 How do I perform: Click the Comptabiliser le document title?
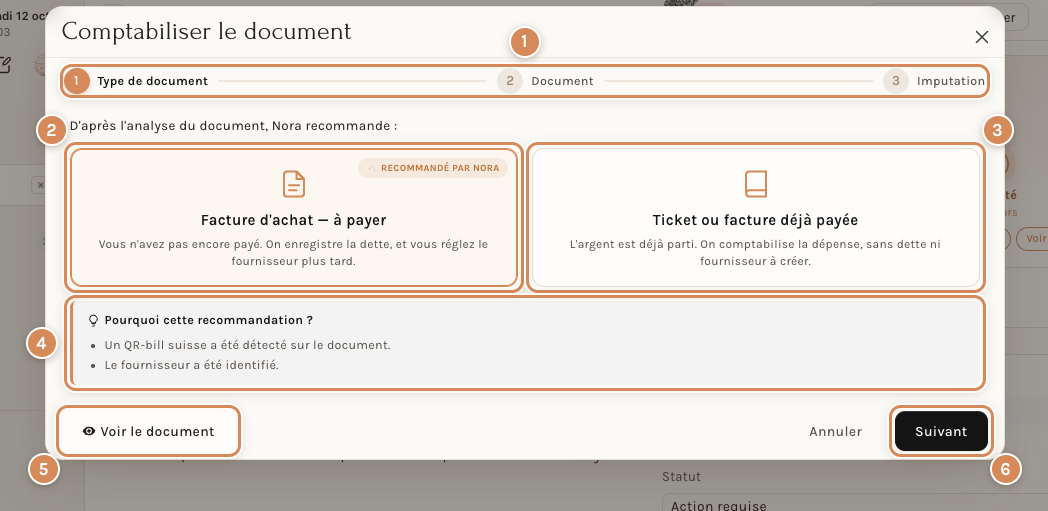(x=207, y=31)
